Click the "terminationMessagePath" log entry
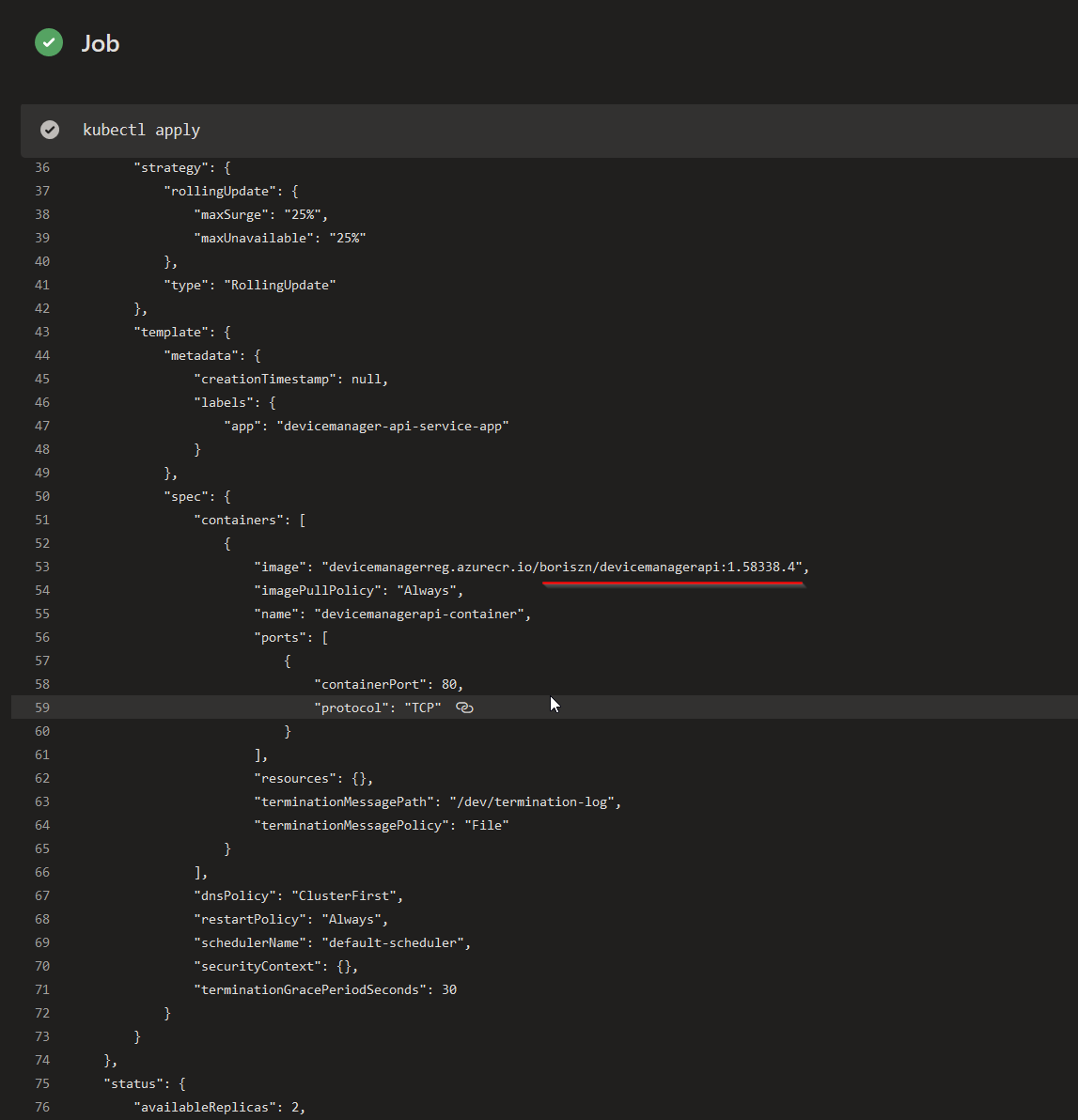The image size is (1078, 1120). tap(437, 801)
